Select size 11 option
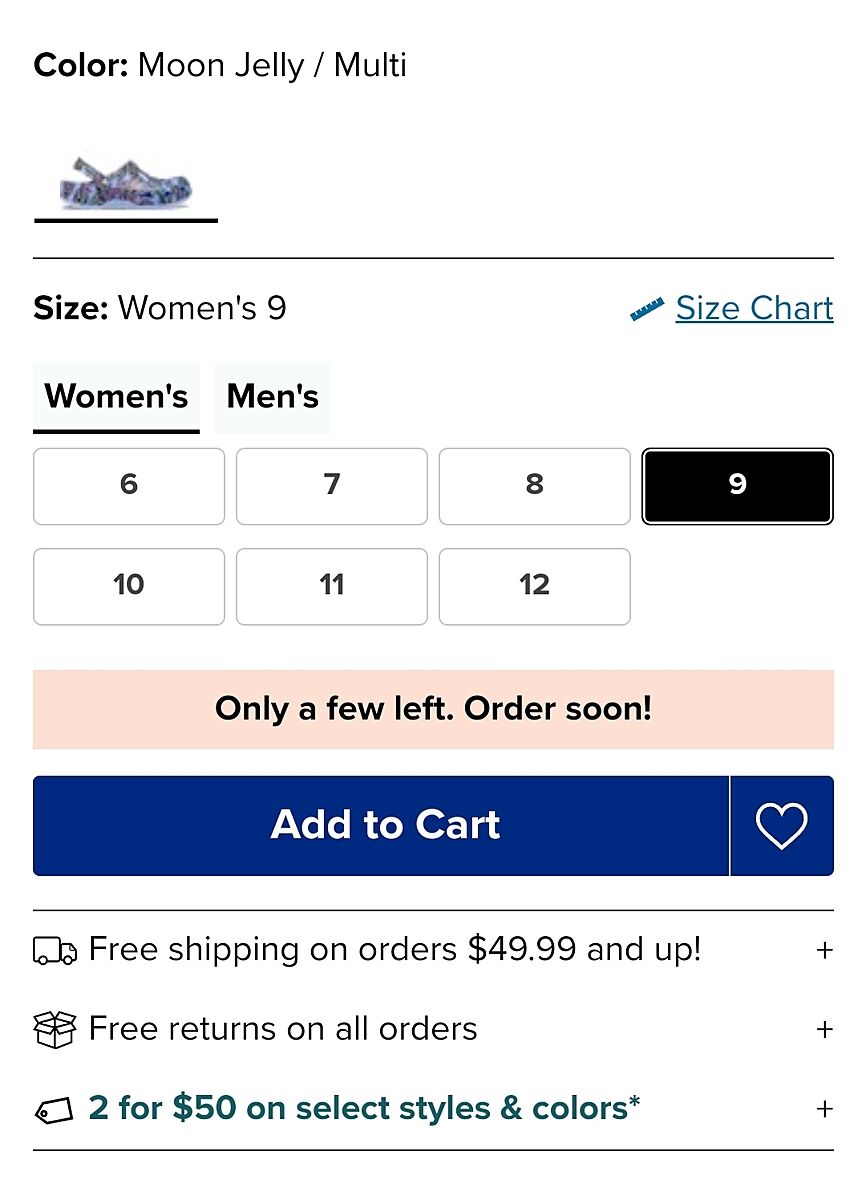 (x=332, y=586)
